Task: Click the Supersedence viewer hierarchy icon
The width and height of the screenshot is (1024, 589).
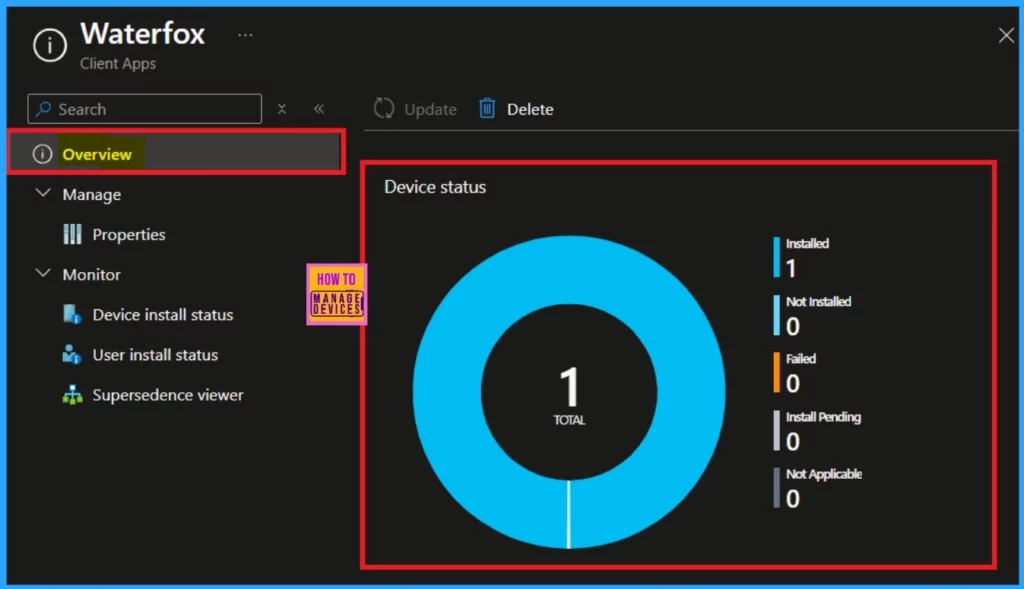Action: pyautogui.click(x=72, y=394)
